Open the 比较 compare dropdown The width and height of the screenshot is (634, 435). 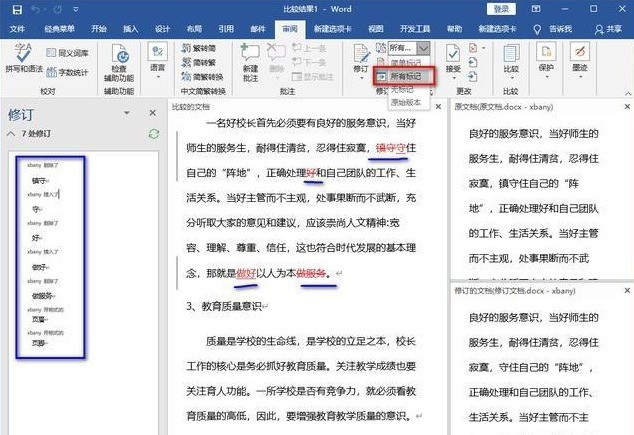pos(511,61)
